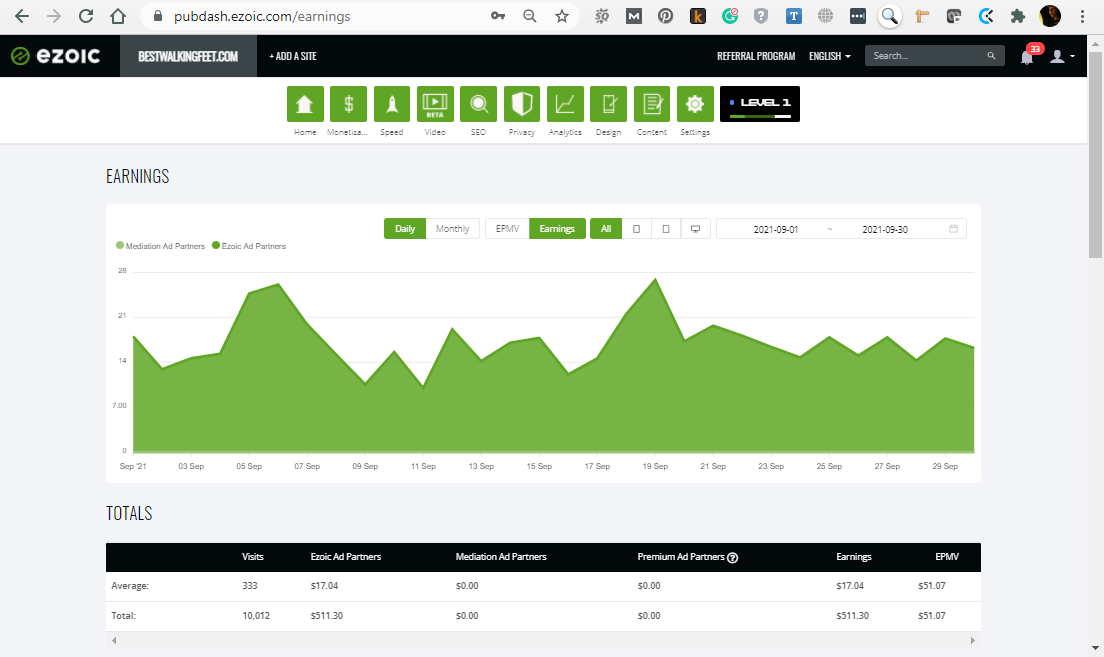Expand the English language dropdown

(x=829, y=56)
